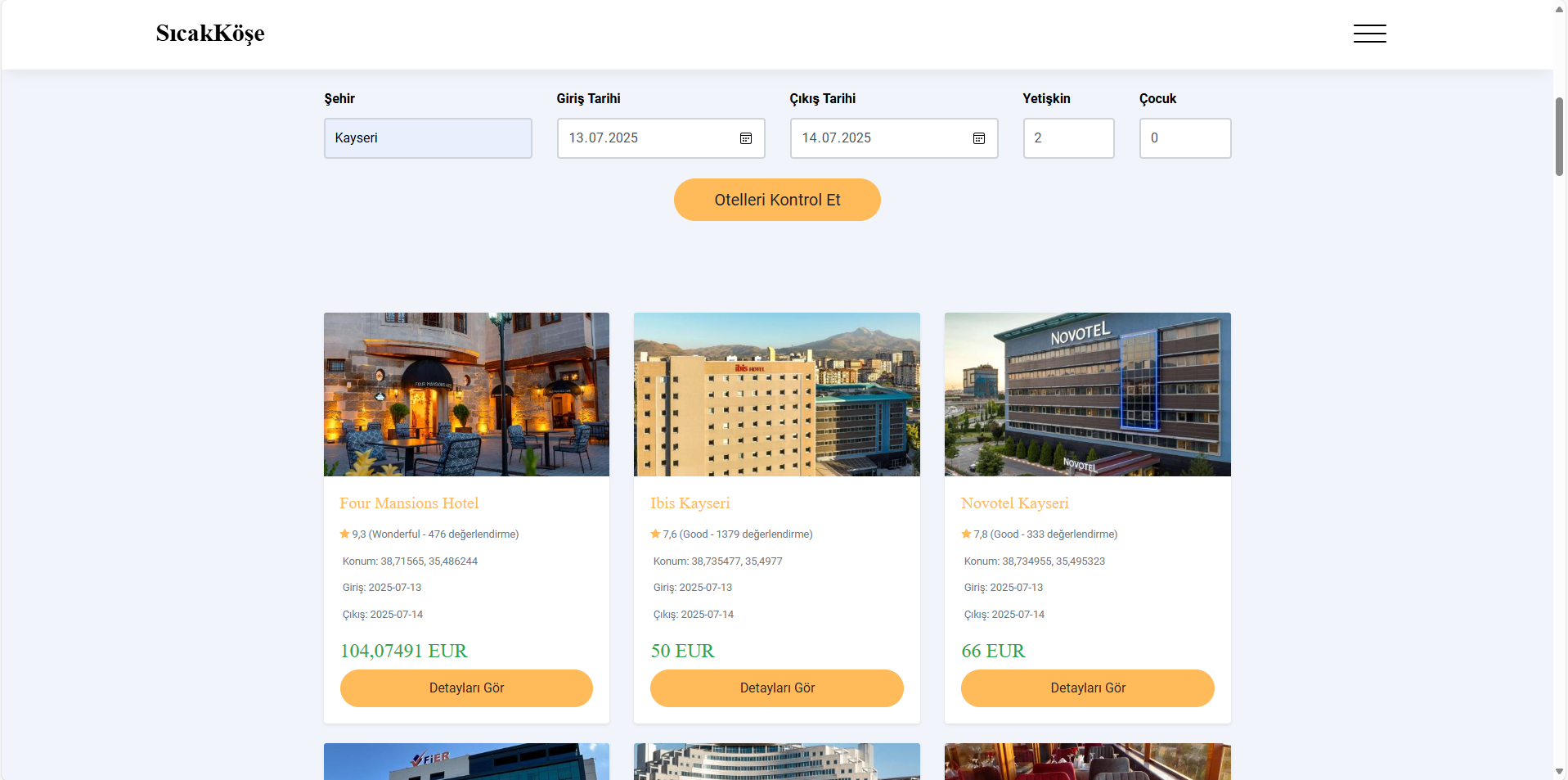The width and height of the screenshot is (1568, 780).
Task: Click the 104,07491 EUR price
Action: click(x=403, y=651)
